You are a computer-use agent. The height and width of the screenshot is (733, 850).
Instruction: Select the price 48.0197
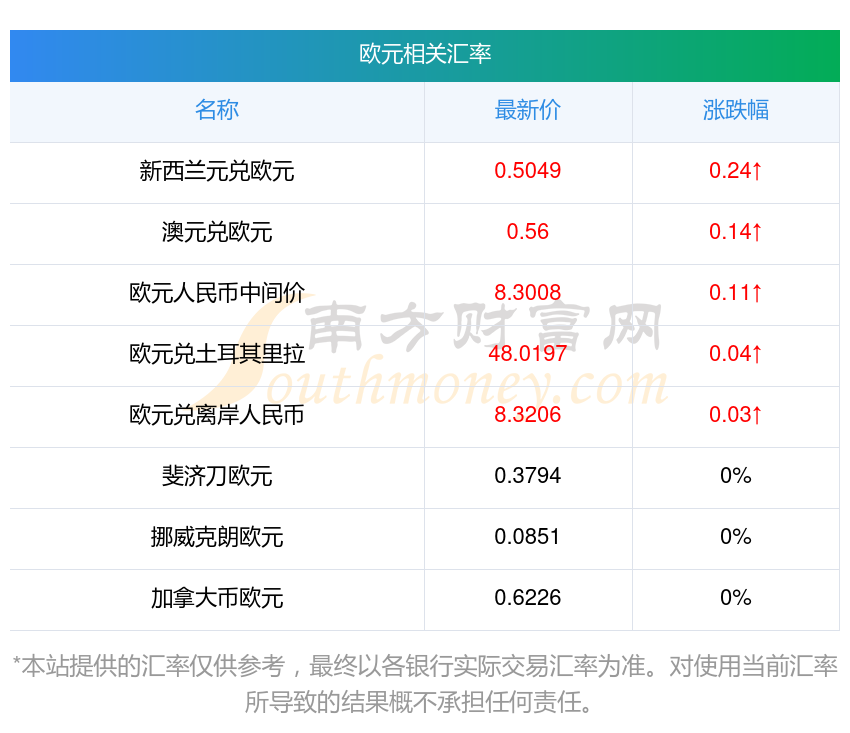pos(527,354)
